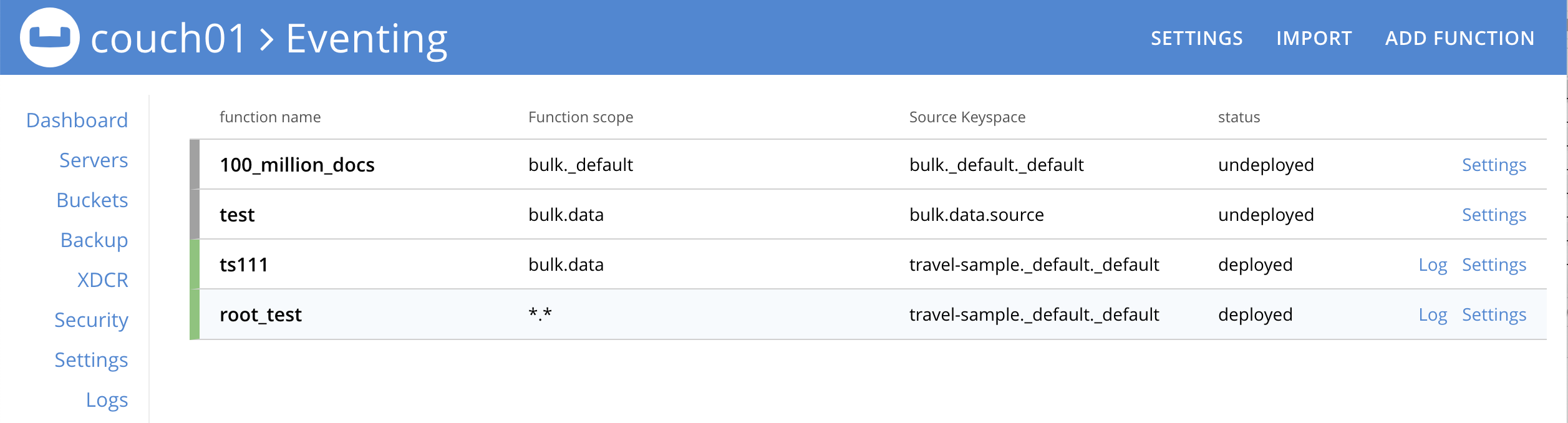Go to Servers in the sidebar

tap(94, 160)
